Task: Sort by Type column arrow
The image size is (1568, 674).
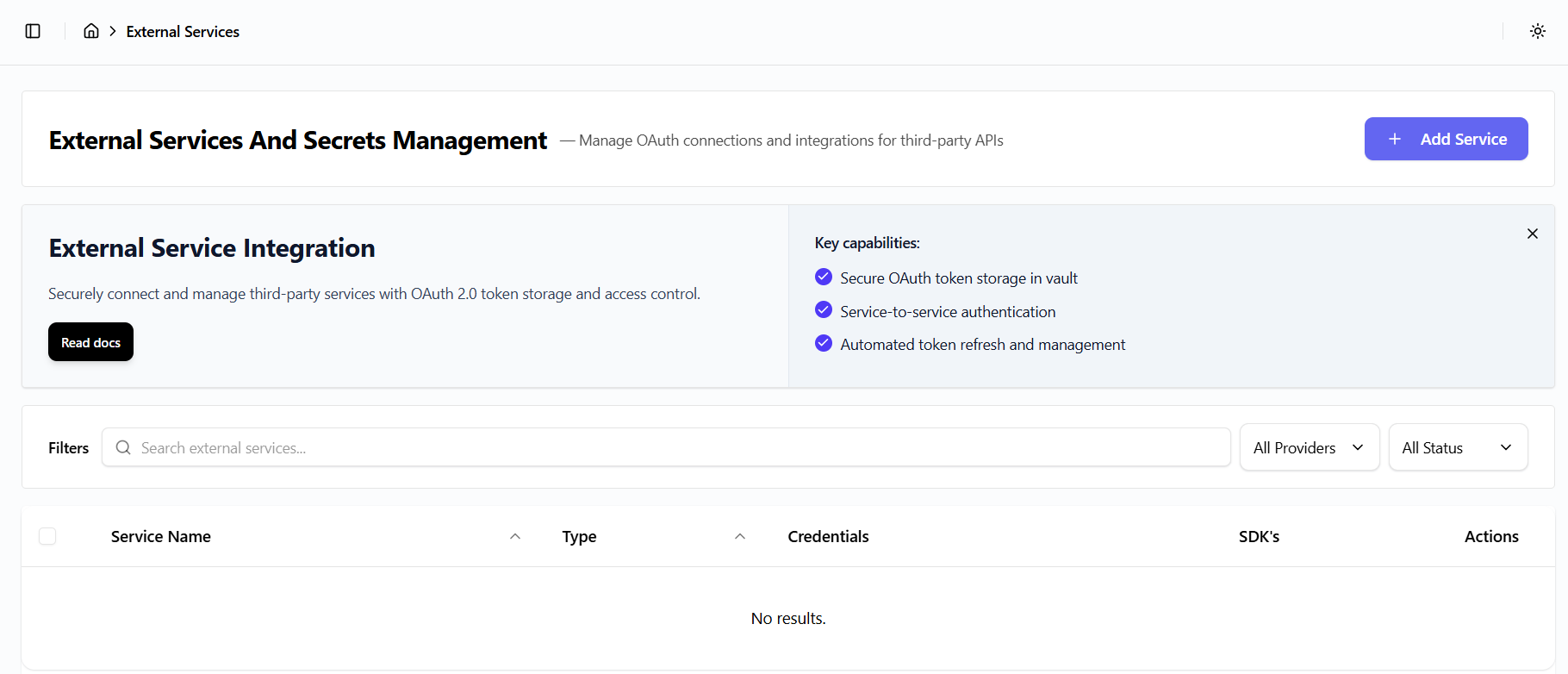Action: click(x=740, y=536)
